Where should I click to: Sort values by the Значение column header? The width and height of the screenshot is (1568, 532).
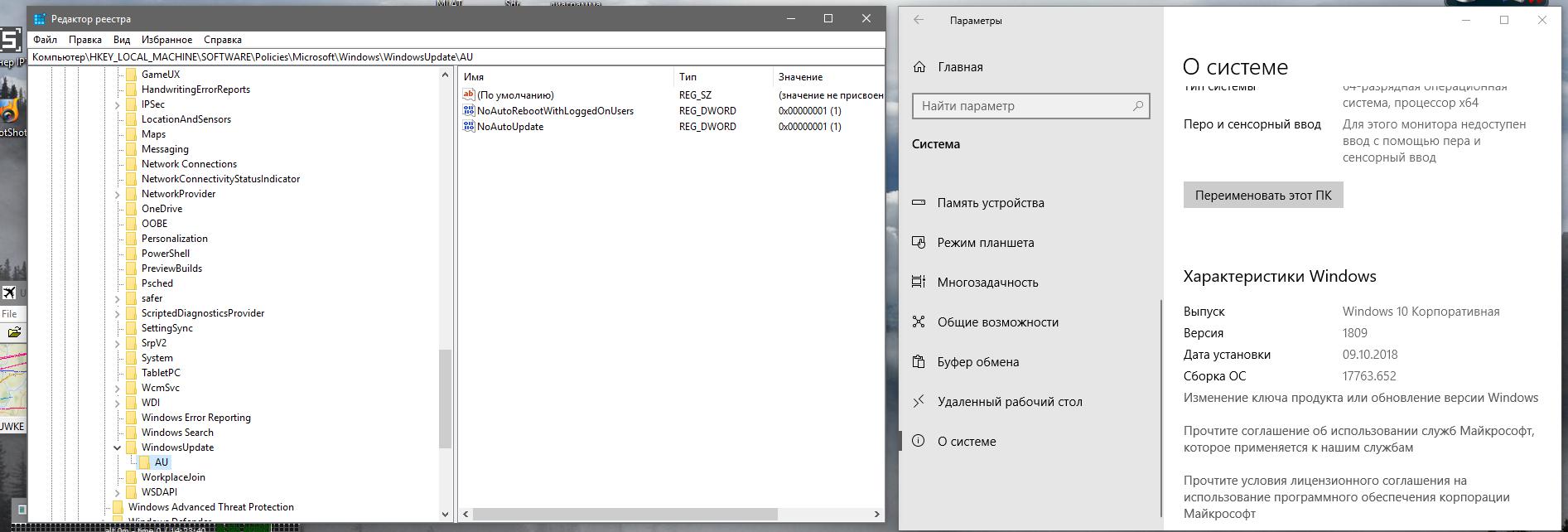pyautogui.click(x=829, y=76)
